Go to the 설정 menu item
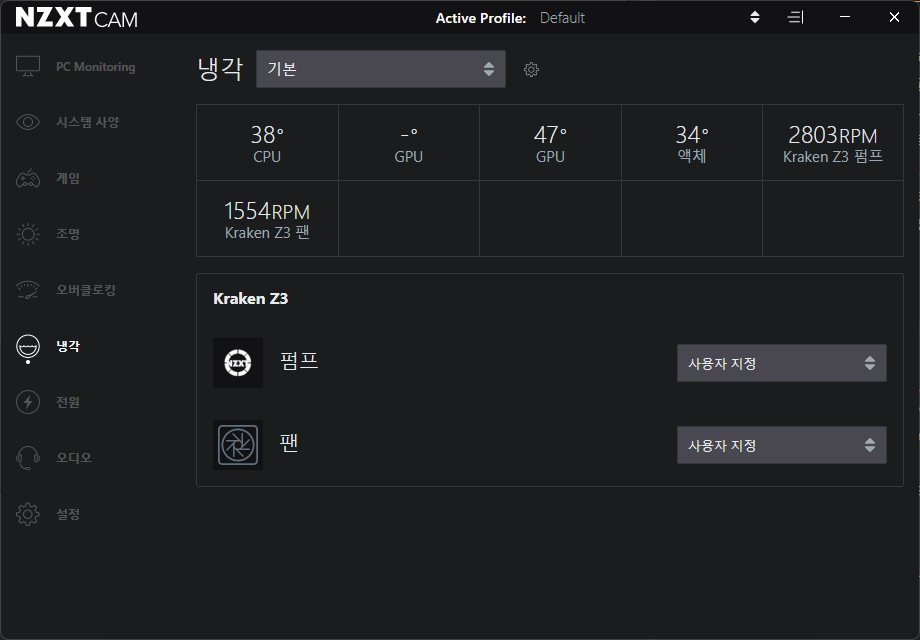Screen dimensions: 920x640 coord(68,514)
